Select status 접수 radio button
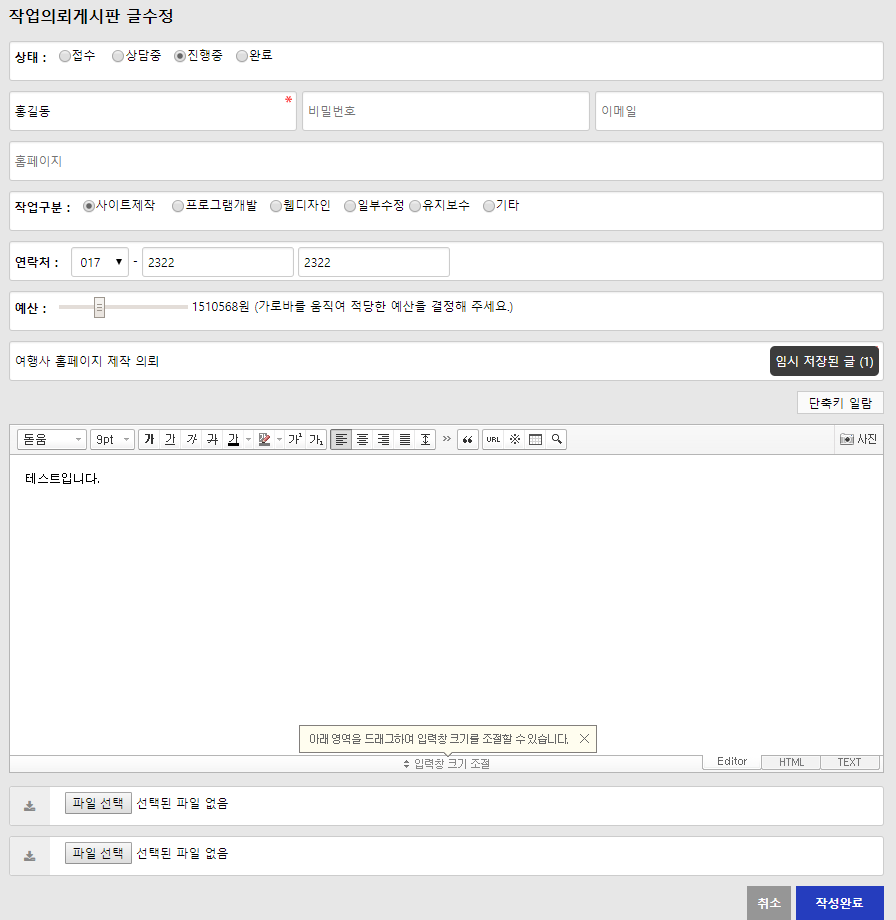Image resolution: width=896 pixels, height=920 pixels. click(x=65, y=56)
